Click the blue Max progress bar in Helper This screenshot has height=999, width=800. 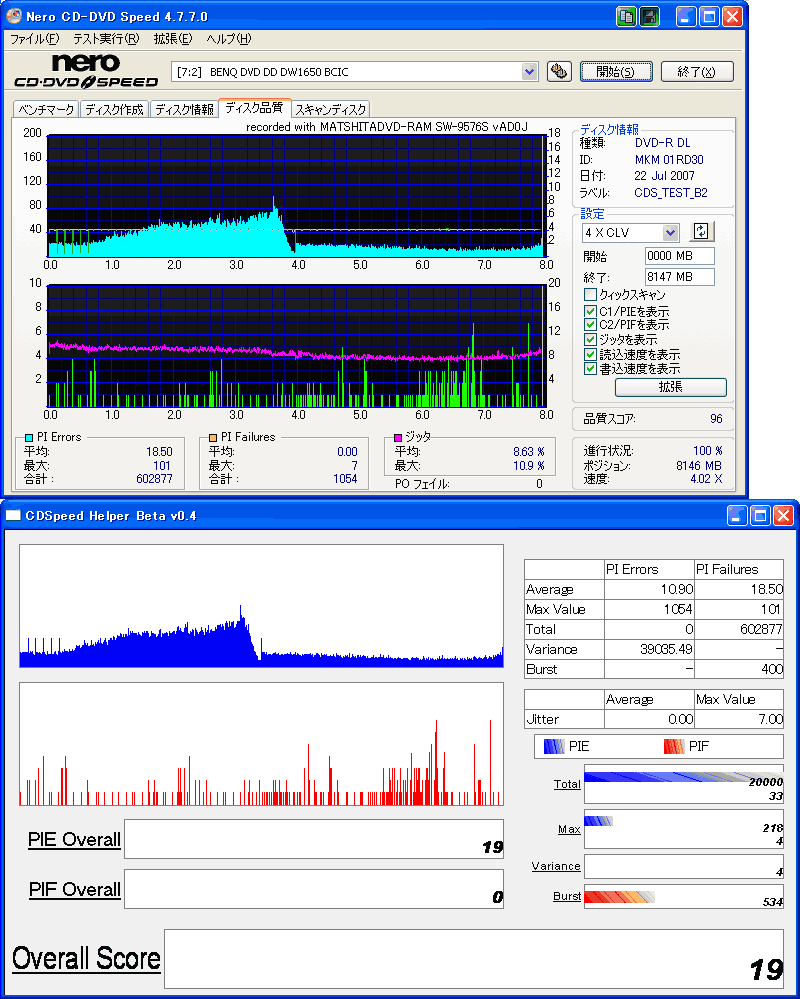(x=598, y=821)
